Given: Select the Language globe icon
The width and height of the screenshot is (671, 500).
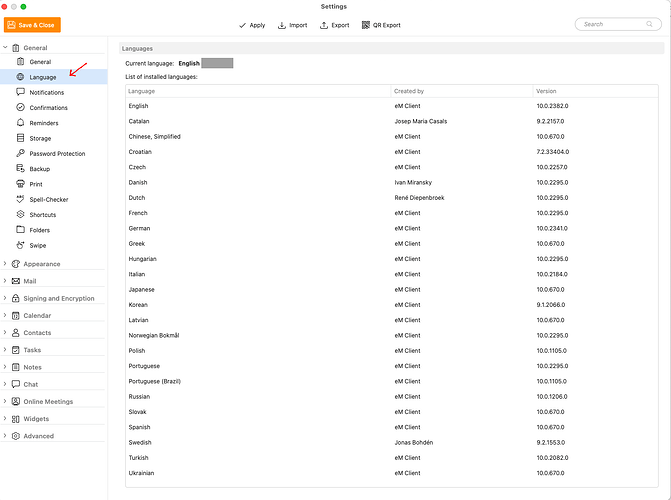Looking at the screenshot, I should (x=20, y=77).
